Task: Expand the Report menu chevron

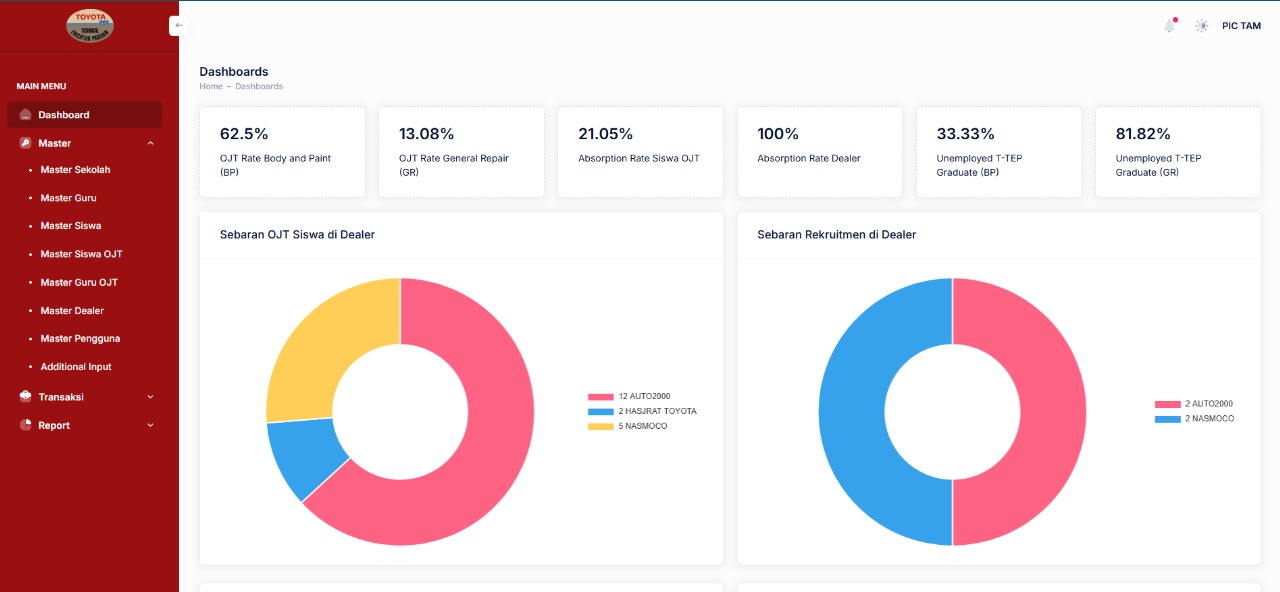Action: 151,425
